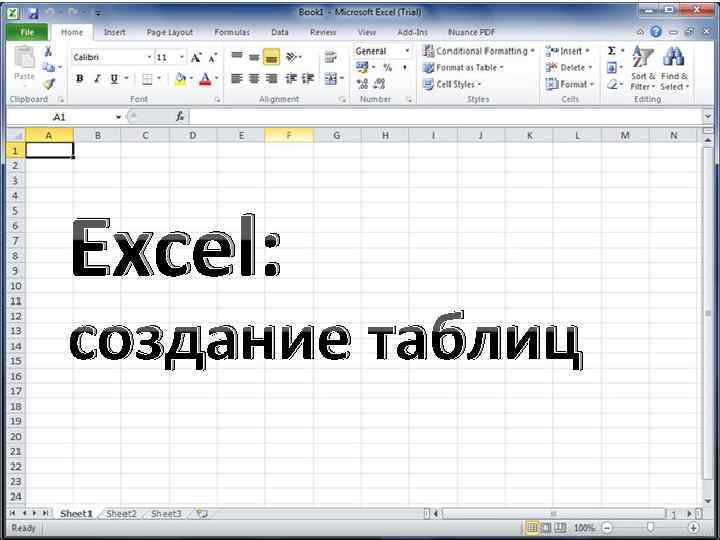Adjust the zoom slider handle

tap(650, 528)
